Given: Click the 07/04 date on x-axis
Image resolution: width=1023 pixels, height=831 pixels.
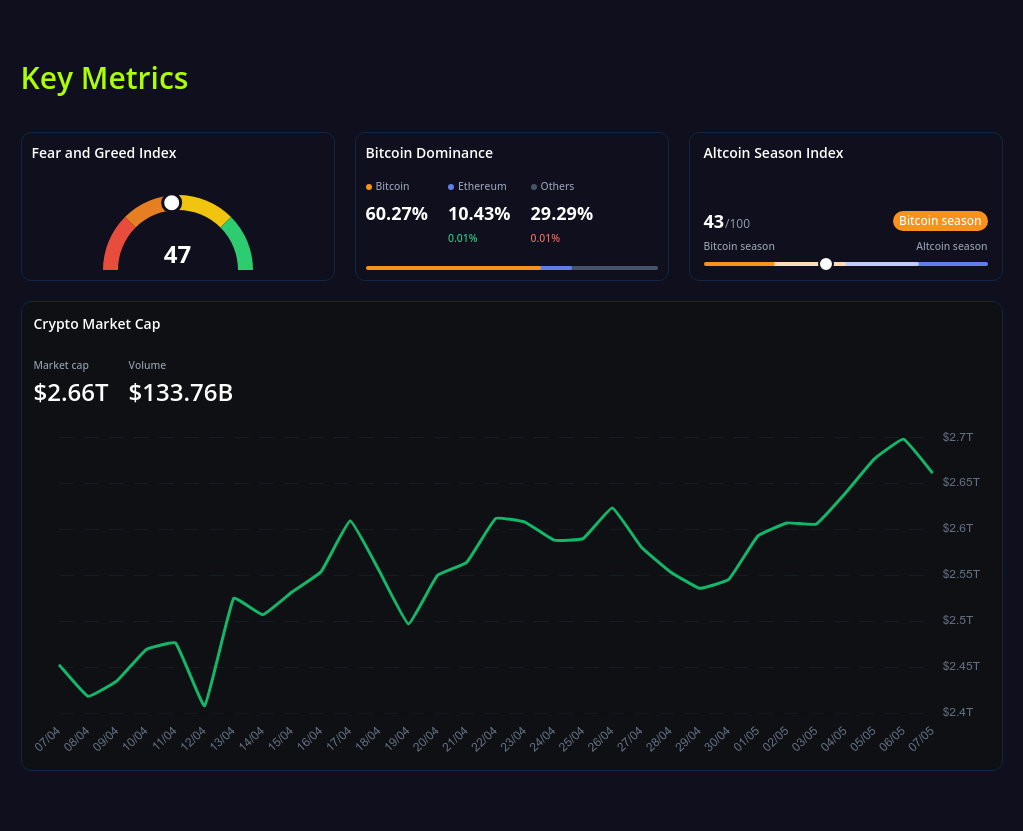Looking at the screenshot, I should [x=47, y=739].
